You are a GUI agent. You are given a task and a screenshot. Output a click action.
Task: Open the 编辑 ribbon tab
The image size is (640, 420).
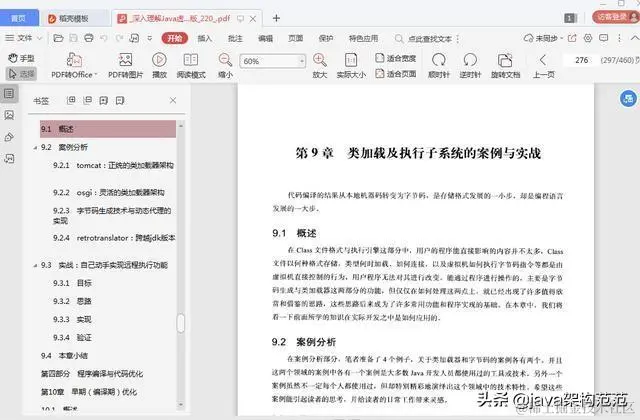[265, 38]
